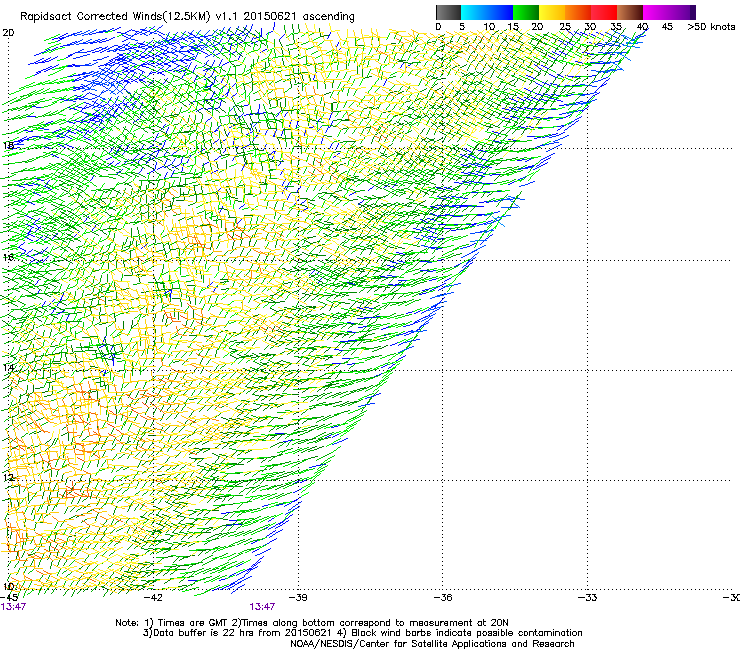The image size is (740, 650).
Task: Click the purple '13:47' time near -39
Action: pos(262,607)
